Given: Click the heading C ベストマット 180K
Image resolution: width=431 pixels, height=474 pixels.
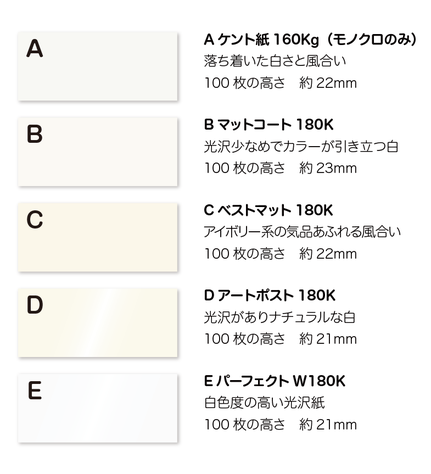Looking at the screenshot, I should click(x=268, y=210).
